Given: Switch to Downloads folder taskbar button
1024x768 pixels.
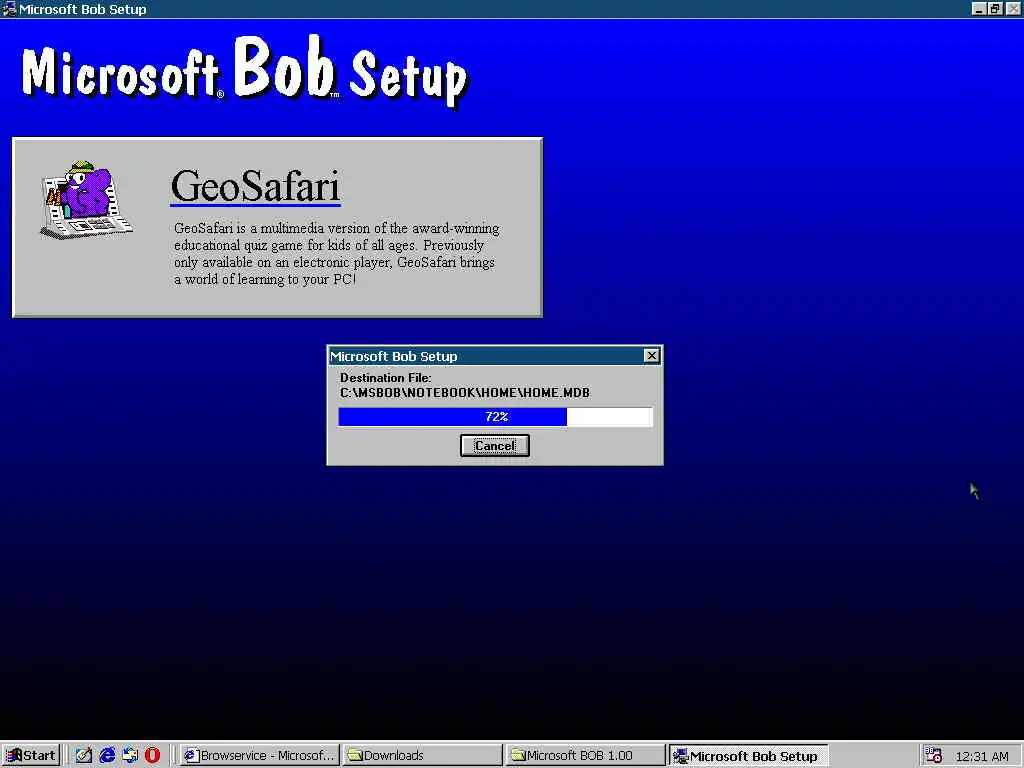Looking at the screenshot, I should point(422,755).
